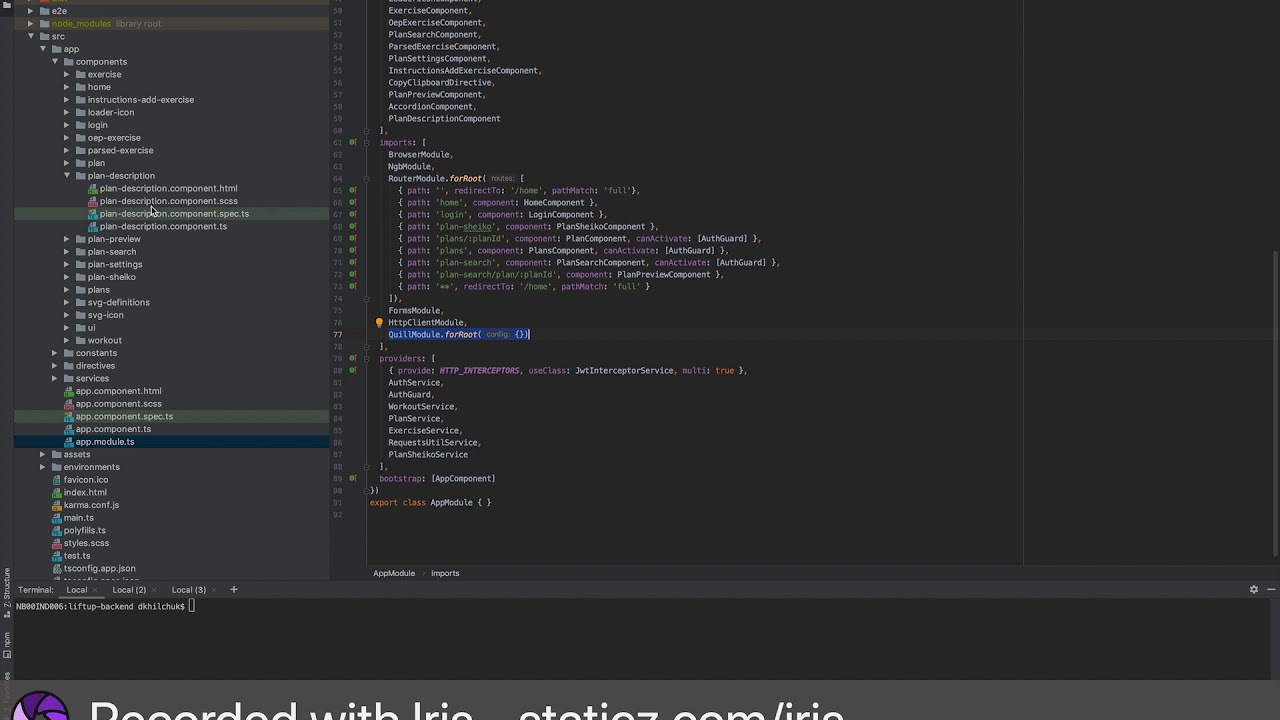Open karma.conf.js file

point(91,505)
